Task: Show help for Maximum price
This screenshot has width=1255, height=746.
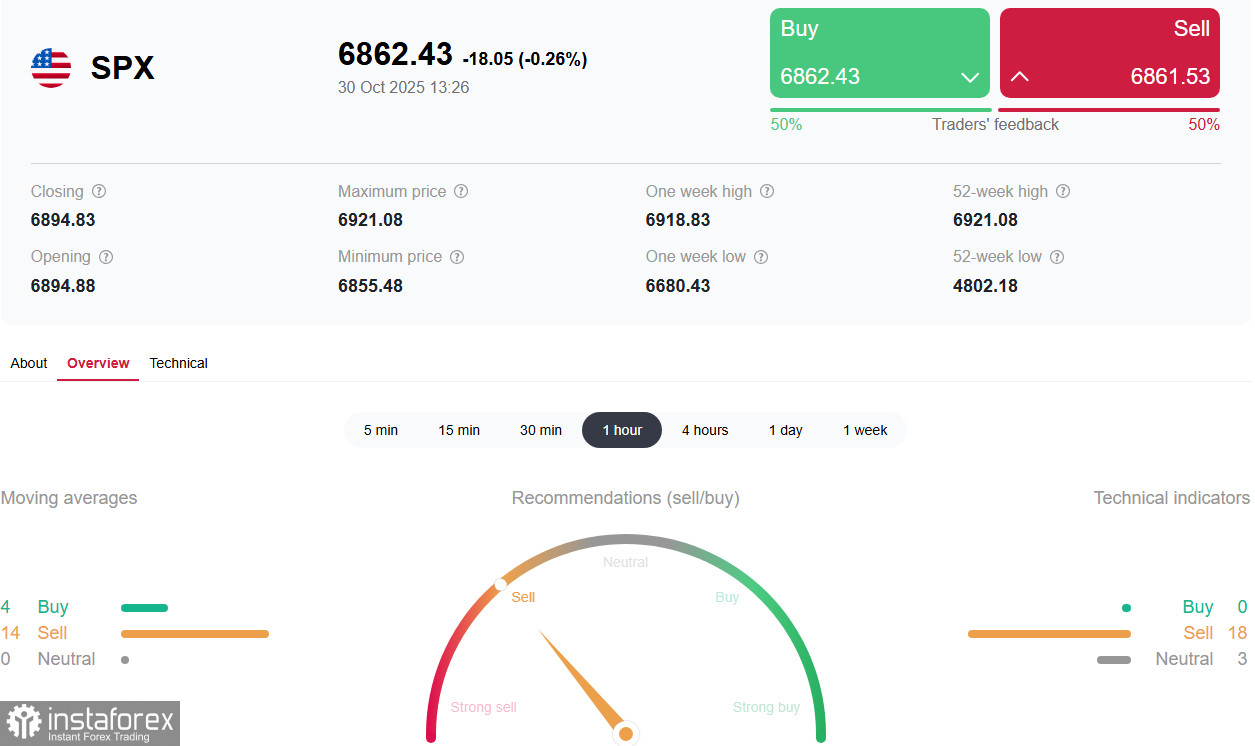Action: click(461, 191)
